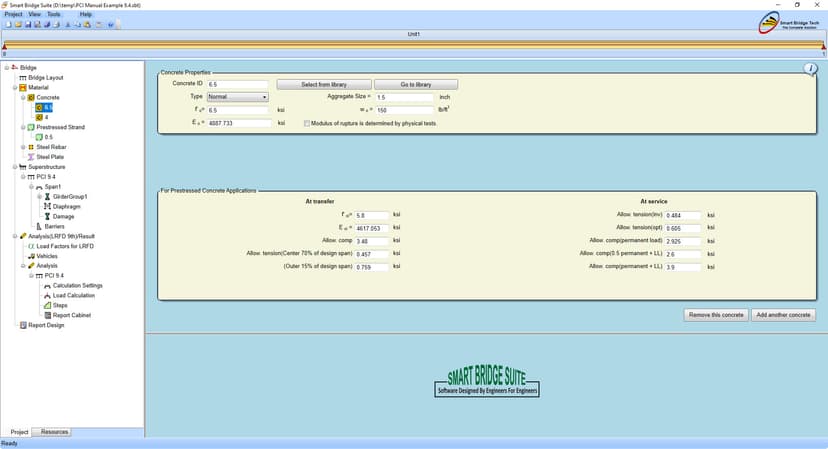Click Go to library button
The height and width of the screenshot is (449, 828).
(416, 85)
